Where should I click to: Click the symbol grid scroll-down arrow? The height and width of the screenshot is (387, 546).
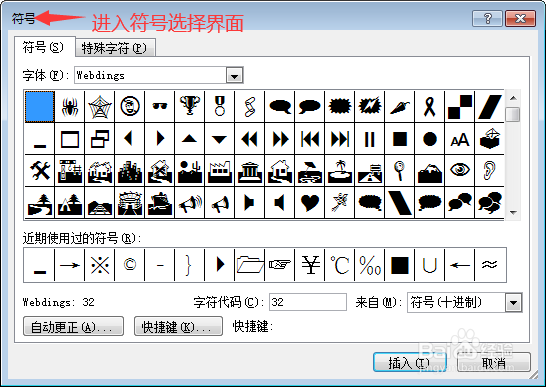[x=513, y=212]
